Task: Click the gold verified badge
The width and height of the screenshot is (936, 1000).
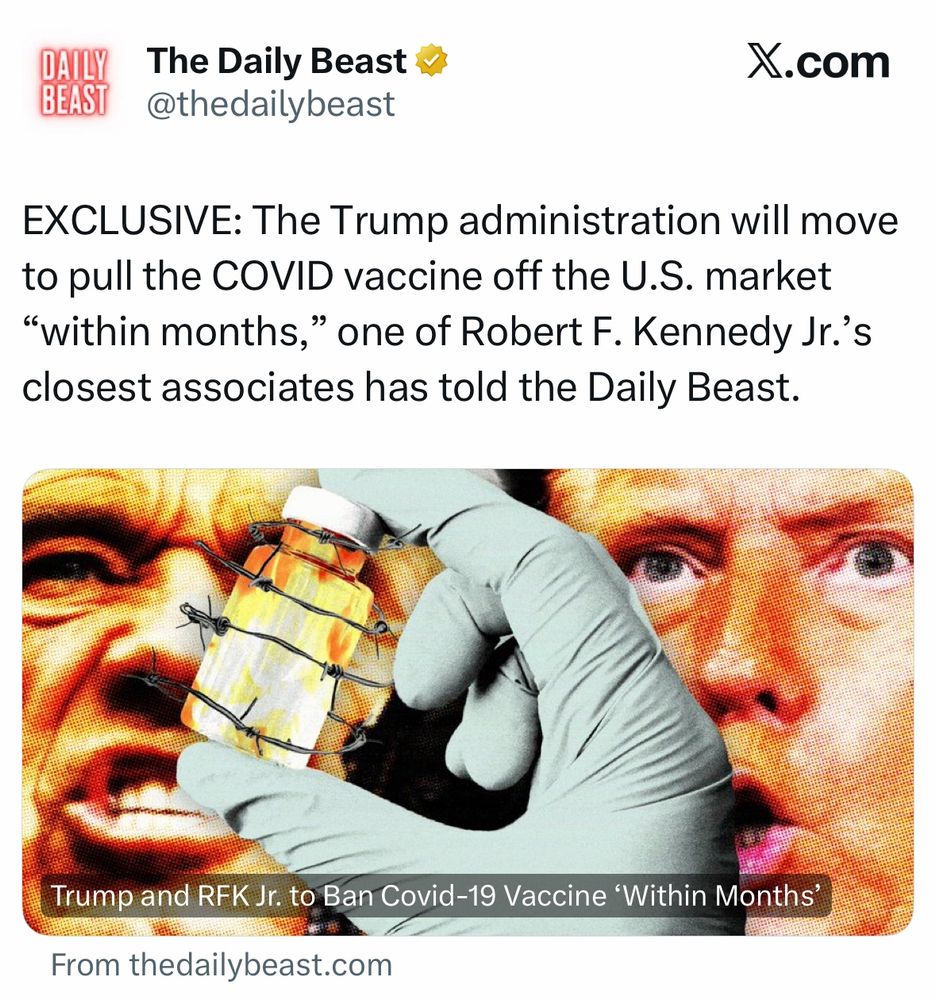Action: pos(432,60)
